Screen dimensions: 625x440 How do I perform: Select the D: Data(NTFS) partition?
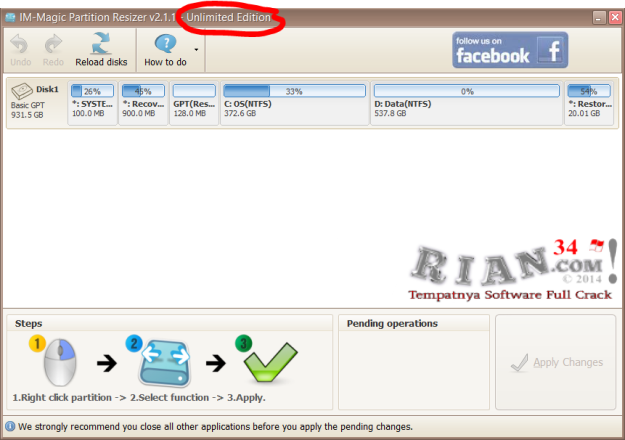466,103
